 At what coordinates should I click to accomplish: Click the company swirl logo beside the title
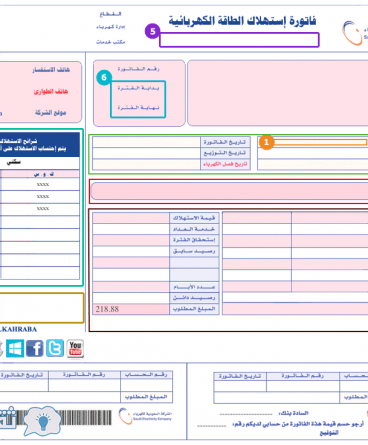click(x=353, y=33)
